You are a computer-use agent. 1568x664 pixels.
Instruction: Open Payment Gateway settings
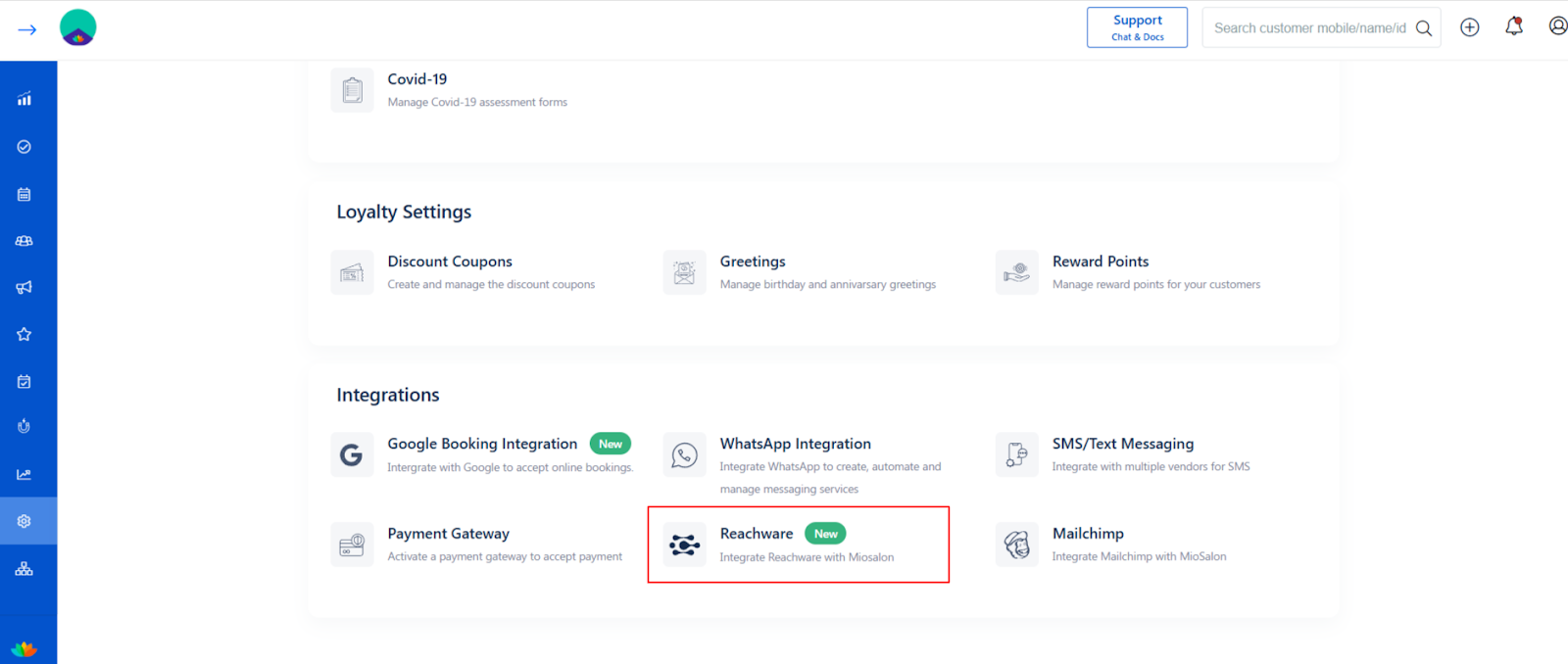pos(449,534)
